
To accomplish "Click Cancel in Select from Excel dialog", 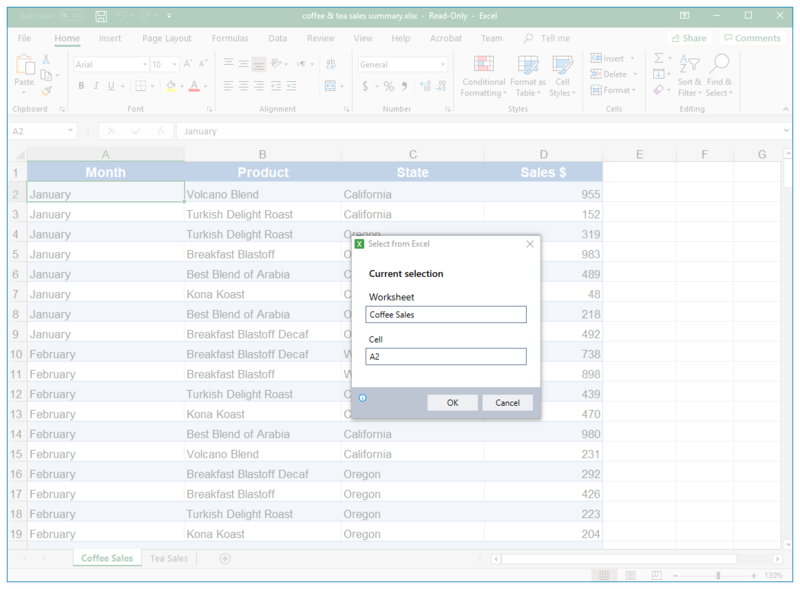I will coord(507,402).
